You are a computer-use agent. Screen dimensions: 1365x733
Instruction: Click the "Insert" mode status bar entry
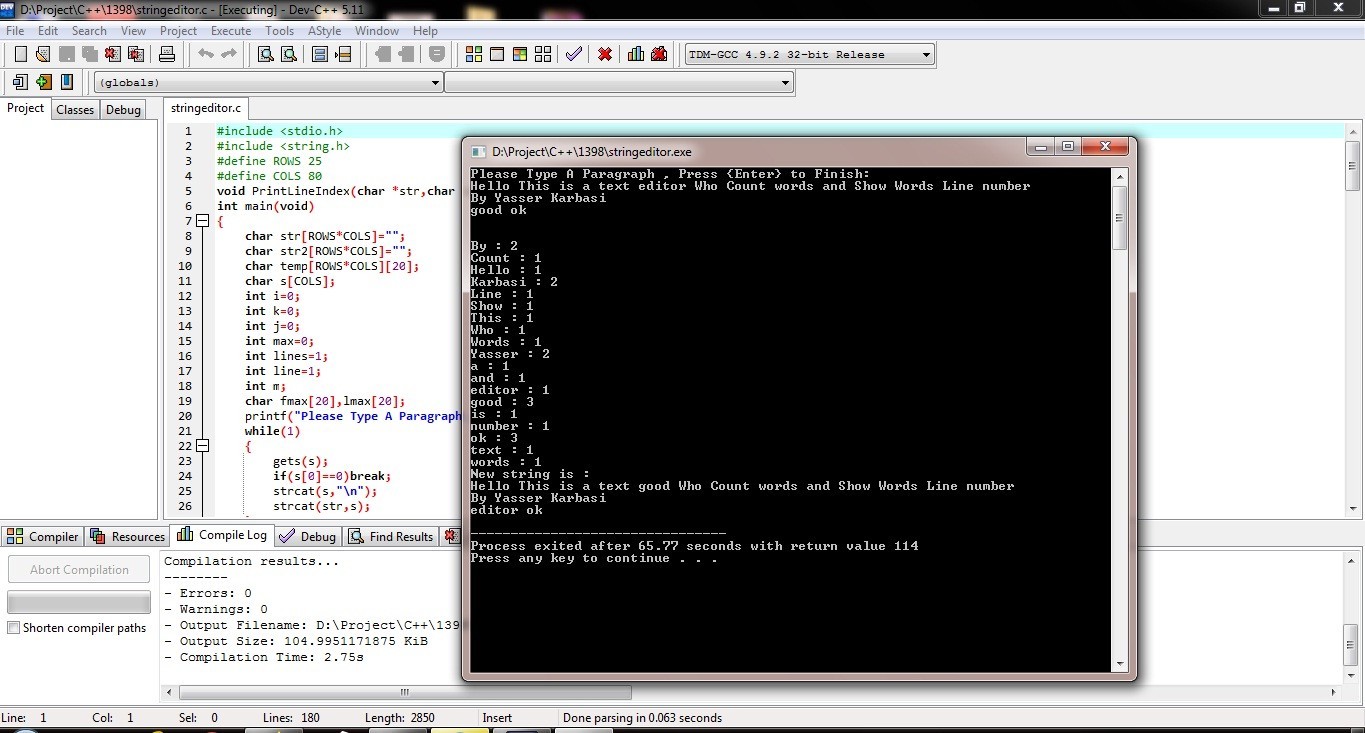pos(497,718)
